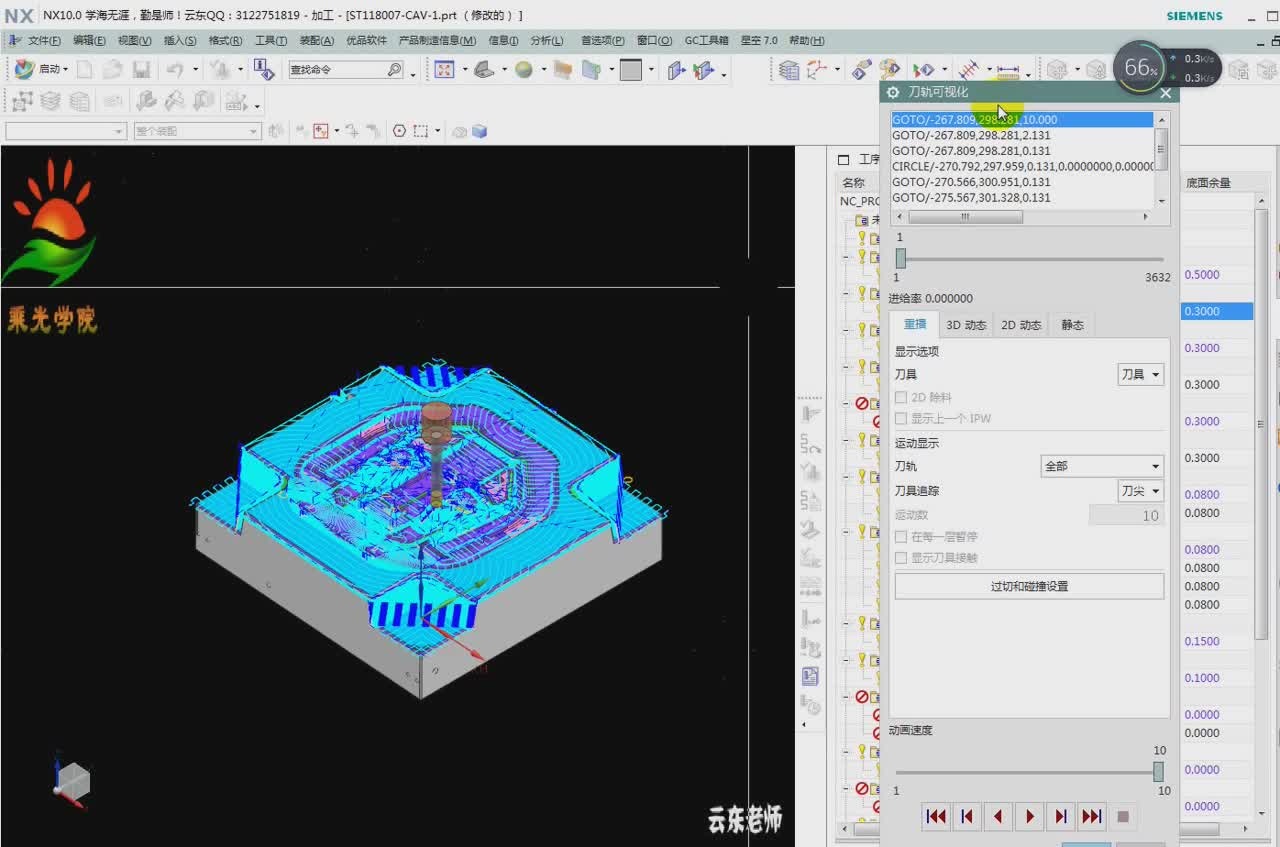Click the Save disk icon
This screenshot has height=847, width=1280.
click(x=141, y=69)
